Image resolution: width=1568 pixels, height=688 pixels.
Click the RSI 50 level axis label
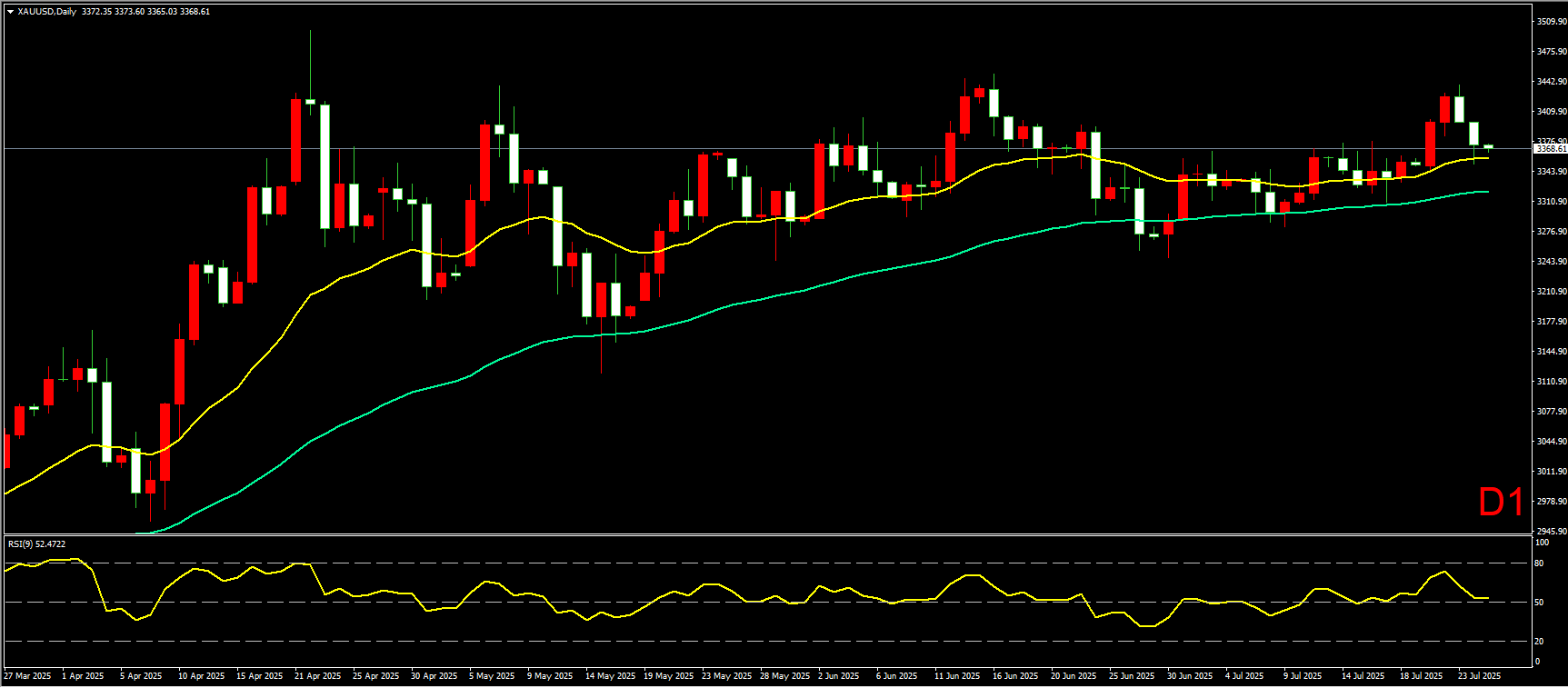click(x=1539, y=603)
